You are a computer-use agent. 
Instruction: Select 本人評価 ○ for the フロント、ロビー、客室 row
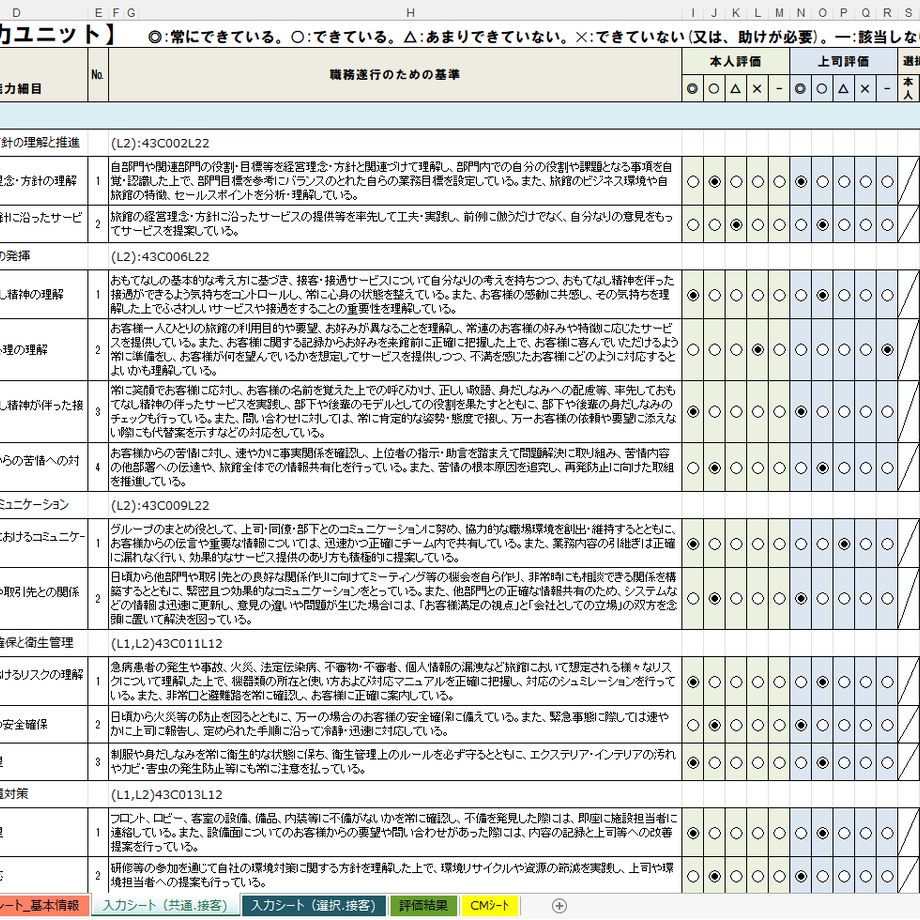coord(715,833)
